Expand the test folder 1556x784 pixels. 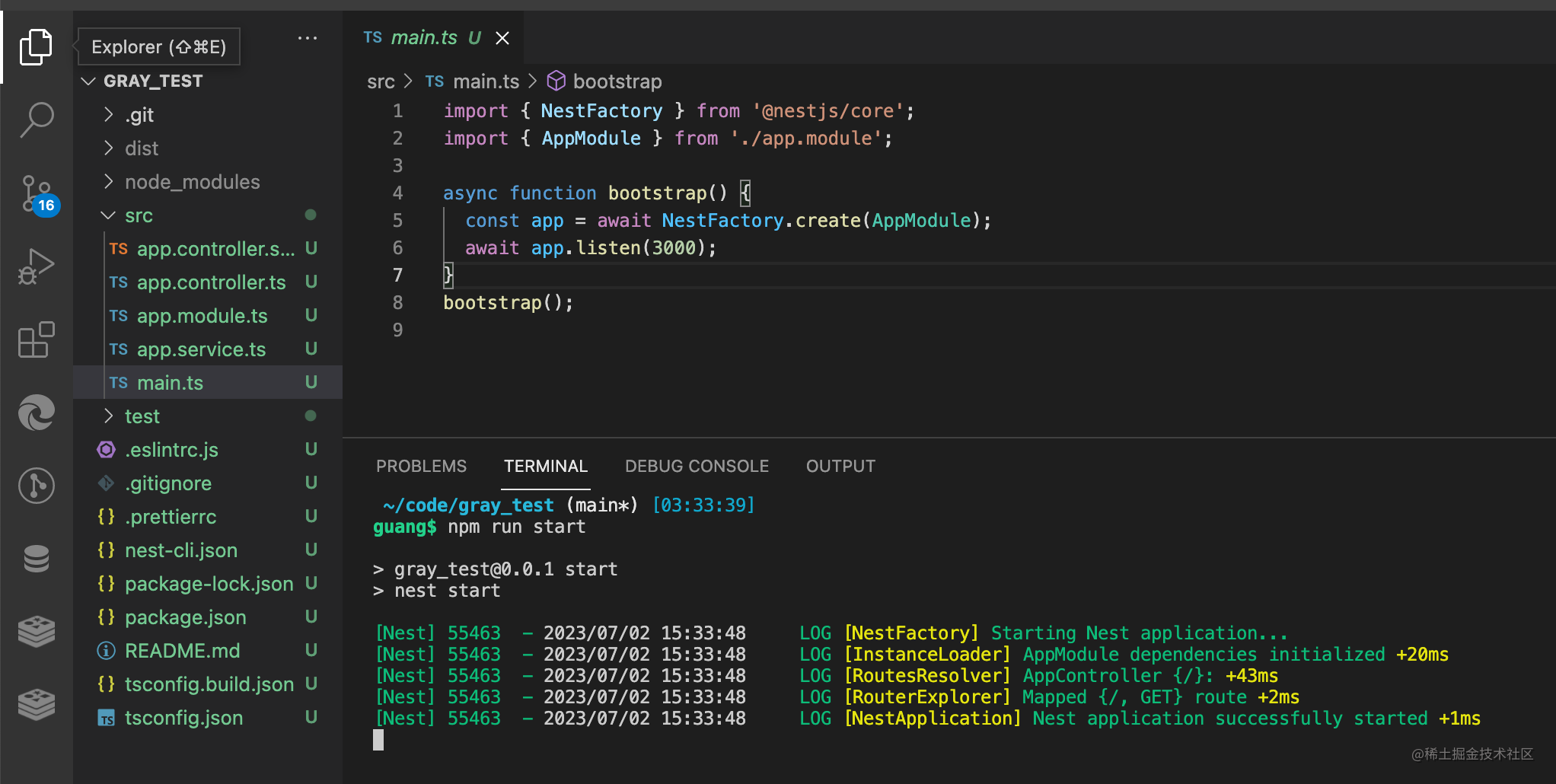point(142,416)
